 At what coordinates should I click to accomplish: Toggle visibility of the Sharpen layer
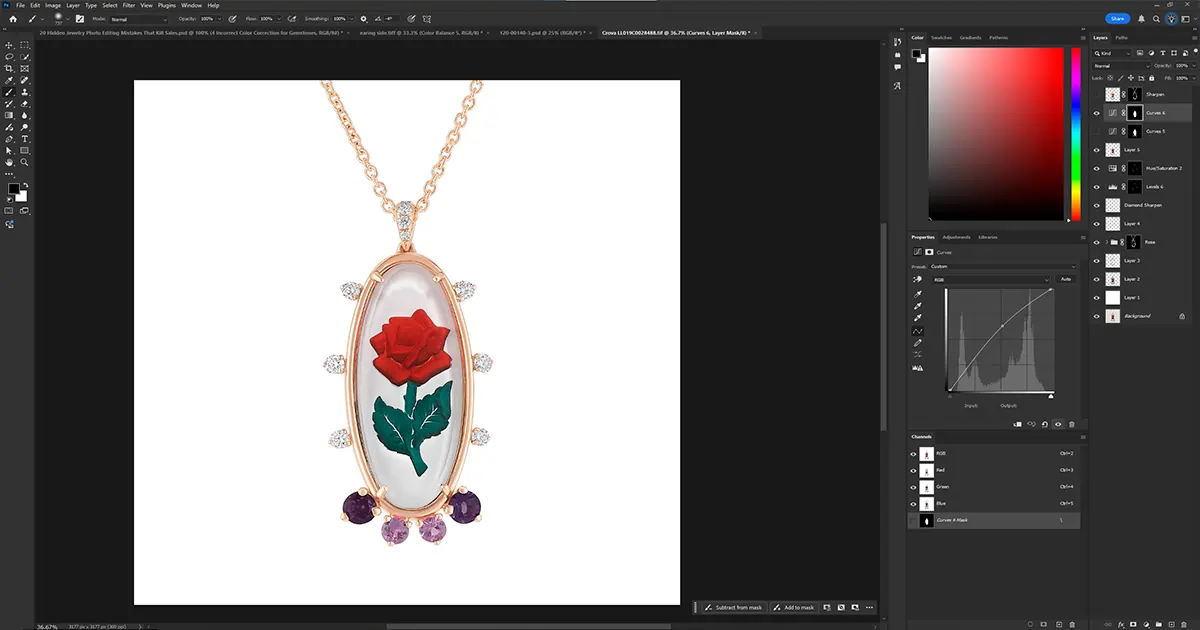[x=1097, y=93]
